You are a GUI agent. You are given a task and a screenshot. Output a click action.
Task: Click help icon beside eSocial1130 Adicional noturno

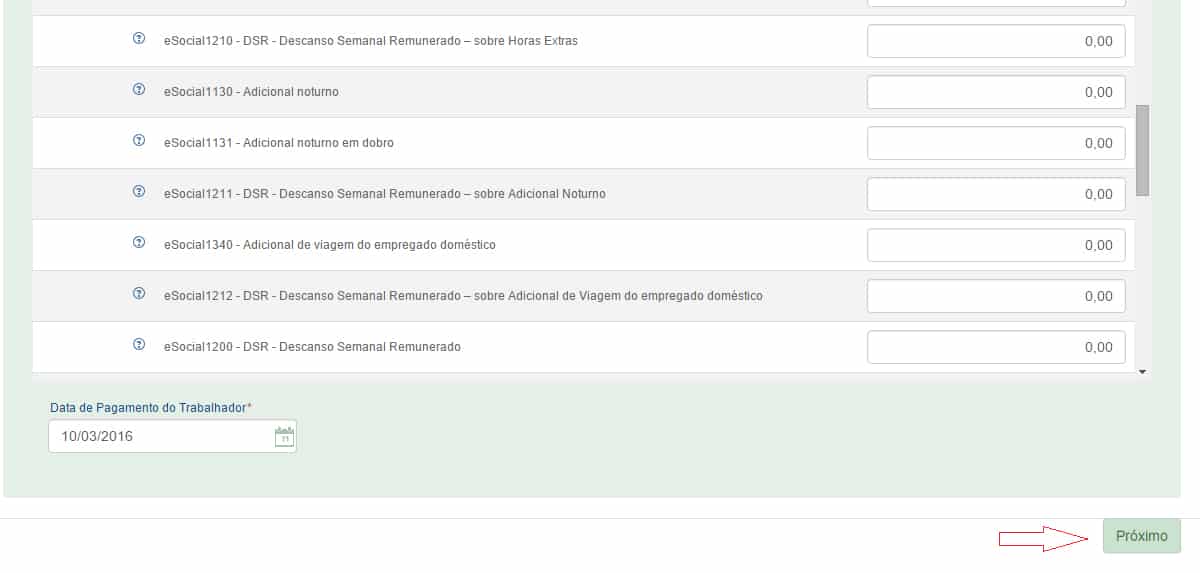pos(139,91)
